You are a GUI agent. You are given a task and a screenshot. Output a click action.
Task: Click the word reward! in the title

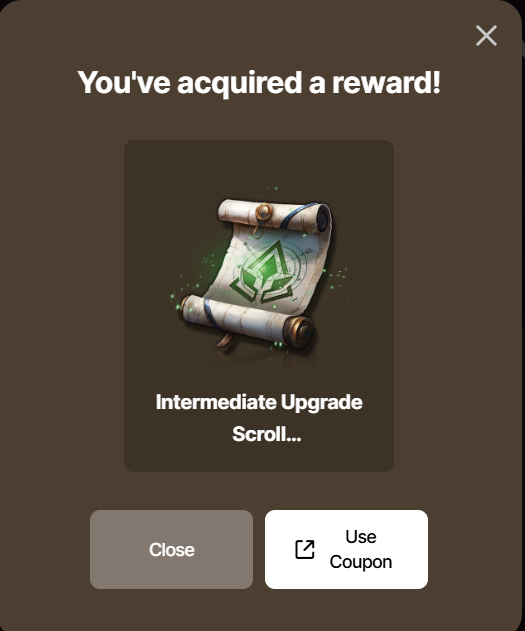pos(386,82)
